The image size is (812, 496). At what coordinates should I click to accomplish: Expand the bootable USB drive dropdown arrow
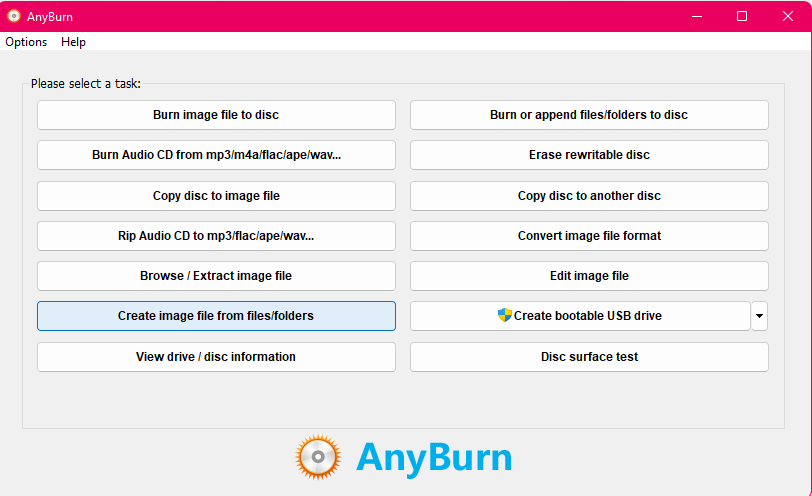[x=759, y=316]
